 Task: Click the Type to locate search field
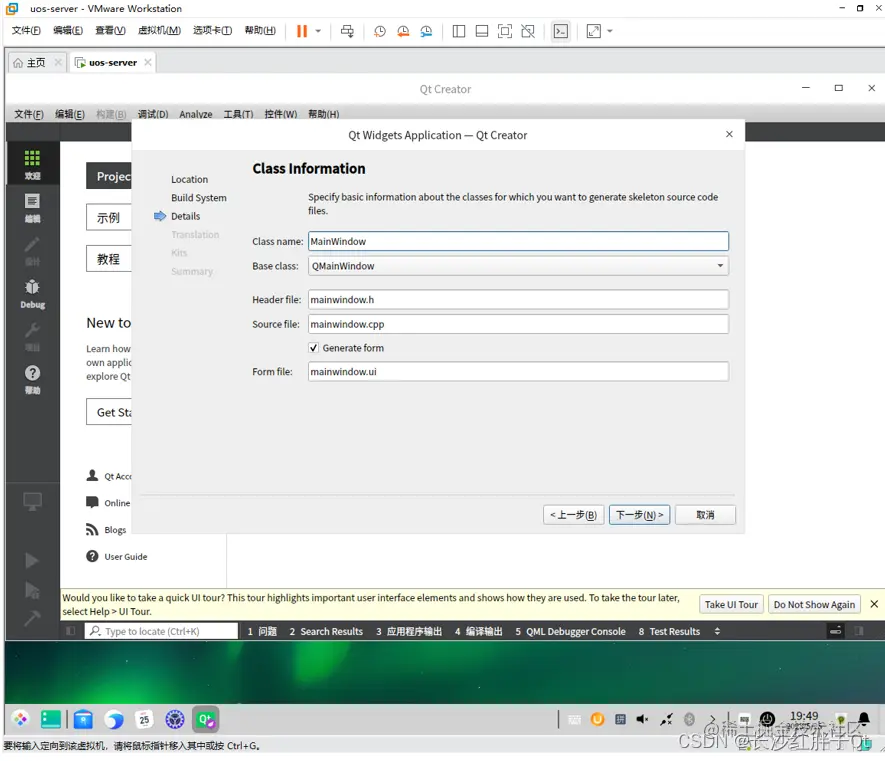[161, 631]
